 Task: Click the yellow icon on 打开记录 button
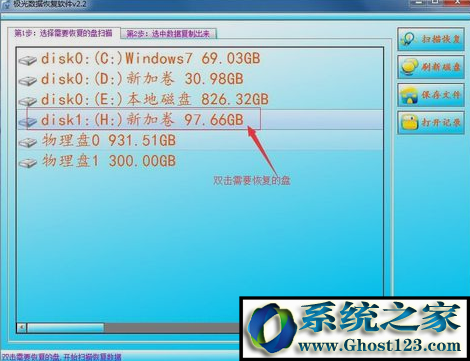[x=409, y=122]
